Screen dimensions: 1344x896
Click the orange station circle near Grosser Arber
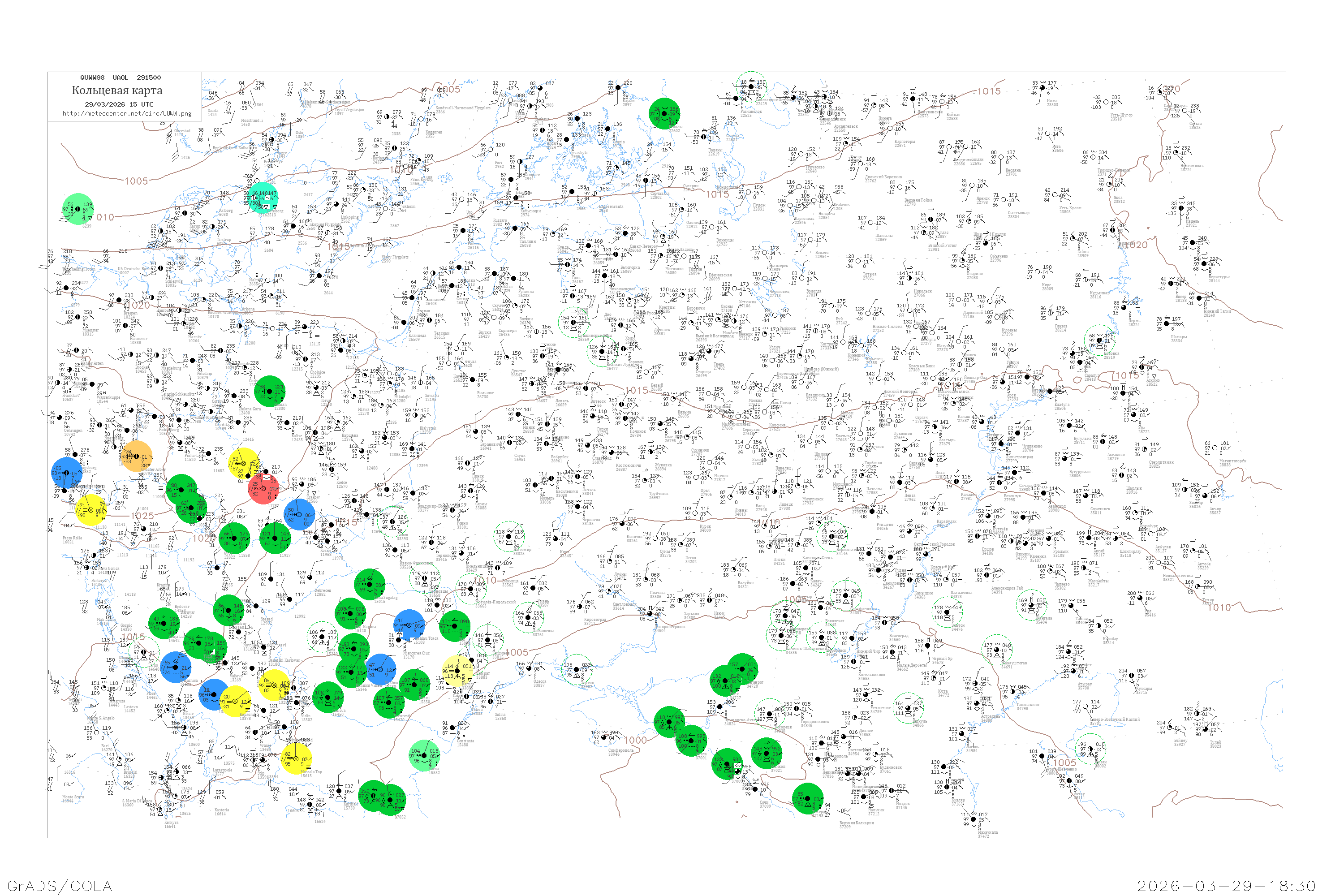(137, 457)
